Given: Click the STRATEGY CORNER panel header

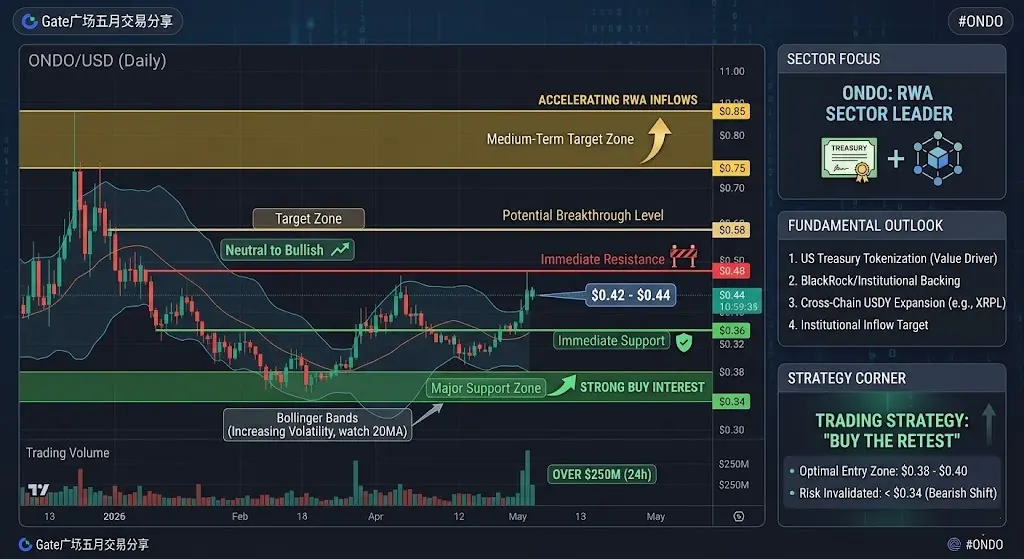Looking at the screenshot, I should [891, 378].
